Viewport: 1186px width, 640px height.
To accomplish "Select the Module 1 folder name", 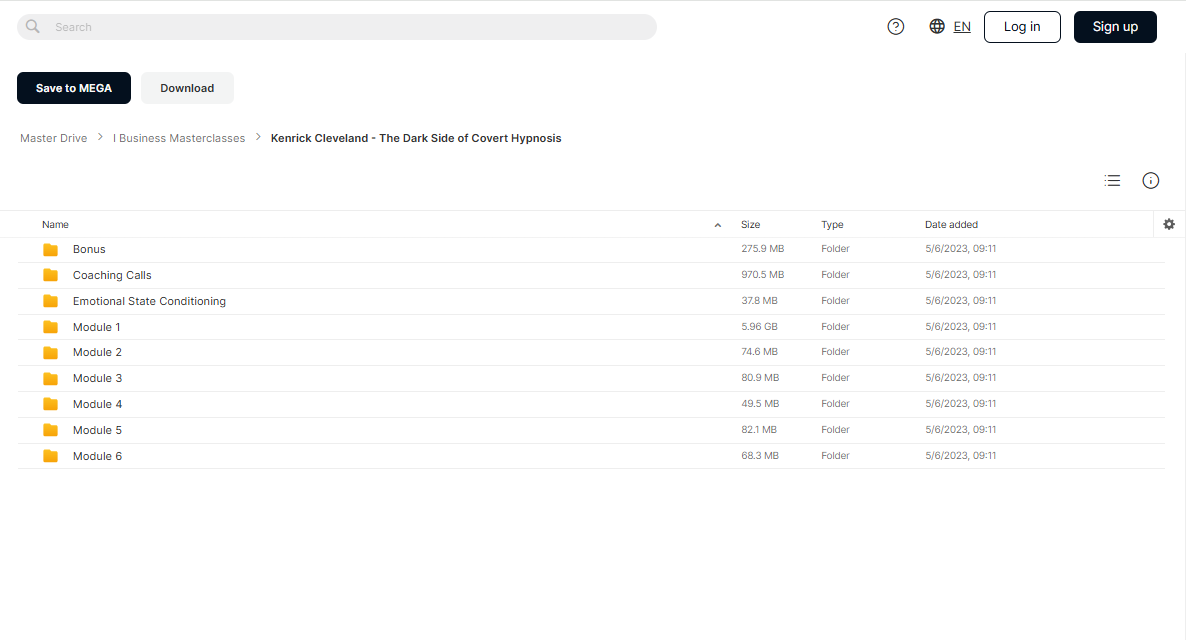I will (x=97, y=327).
